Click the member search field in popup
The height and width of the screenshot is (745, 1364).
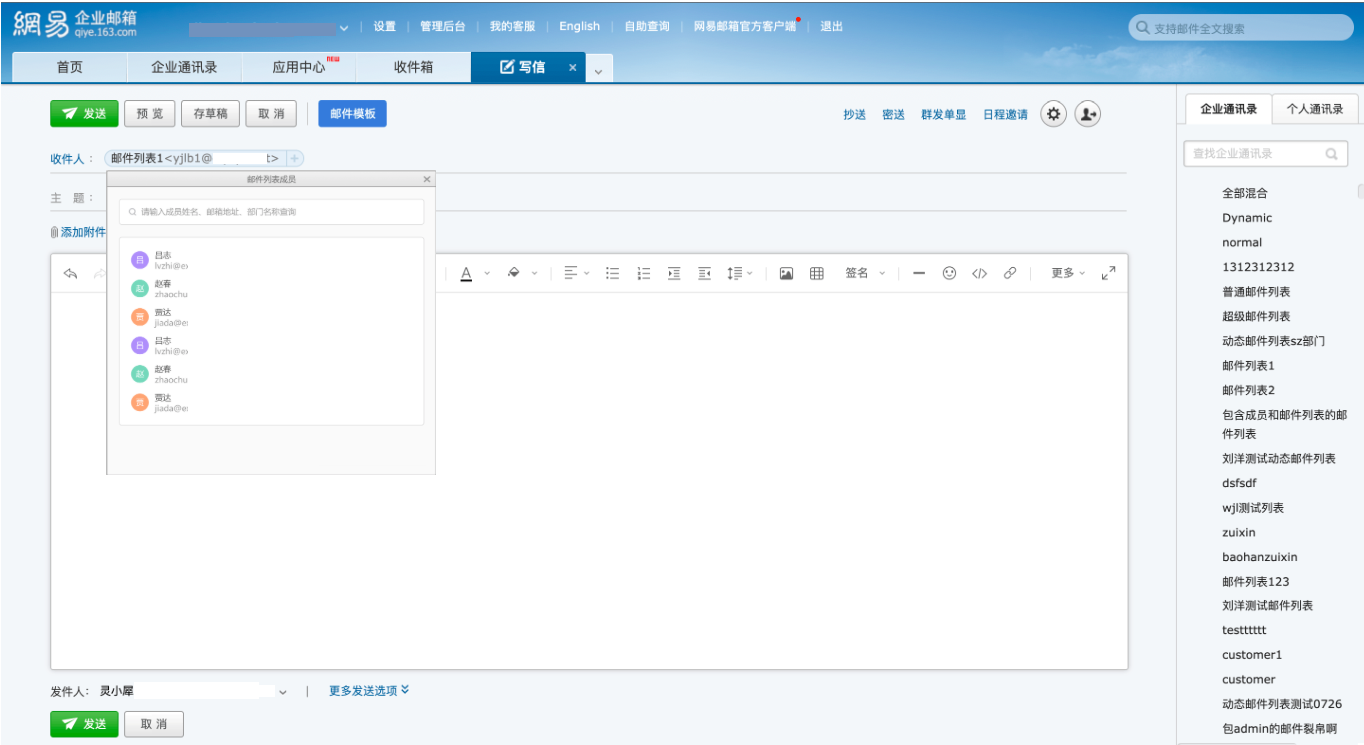point(272,212)
